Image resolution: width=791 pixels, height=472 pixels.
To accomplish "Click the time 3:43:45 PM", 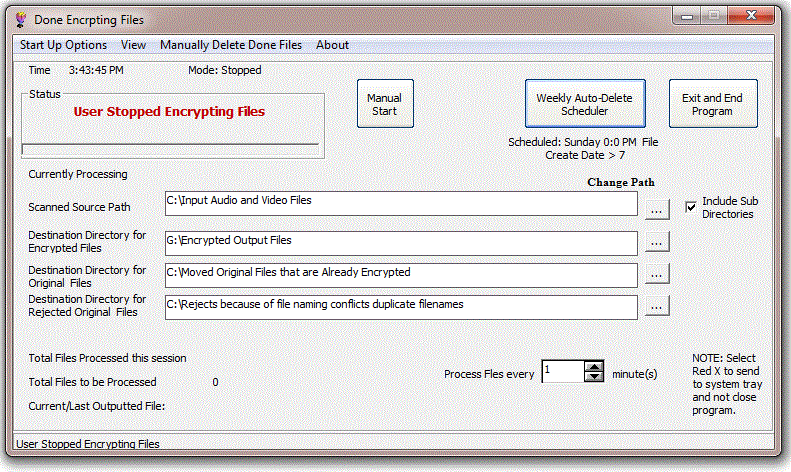I will coord(96,70).
